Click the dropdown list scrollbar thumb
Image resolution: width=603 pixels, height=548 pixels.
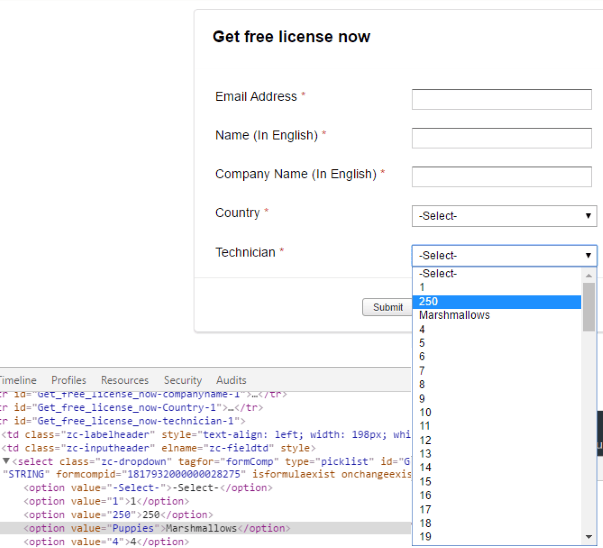(588, 307)
